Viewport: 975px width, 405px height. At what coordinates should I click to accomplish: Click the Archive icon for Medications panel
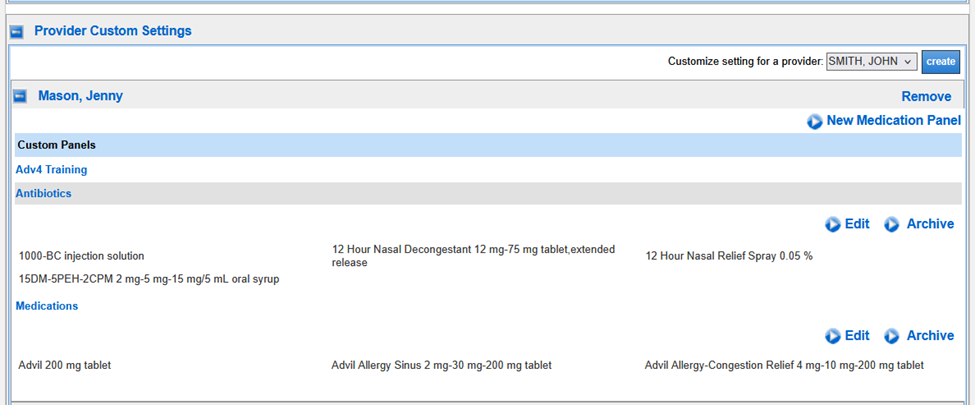click(x=892, y=337)
